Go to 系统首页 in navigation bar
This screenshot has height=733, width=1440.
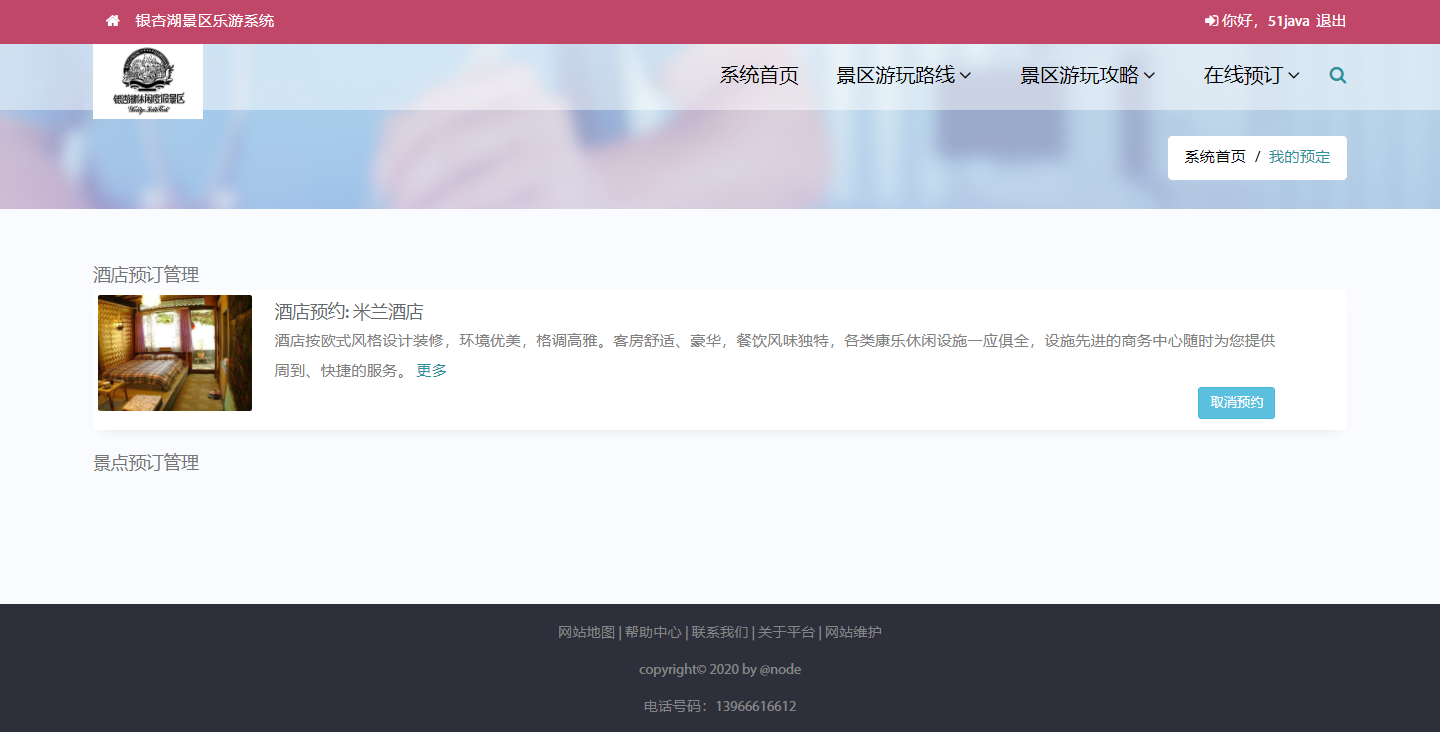(759, 75)
